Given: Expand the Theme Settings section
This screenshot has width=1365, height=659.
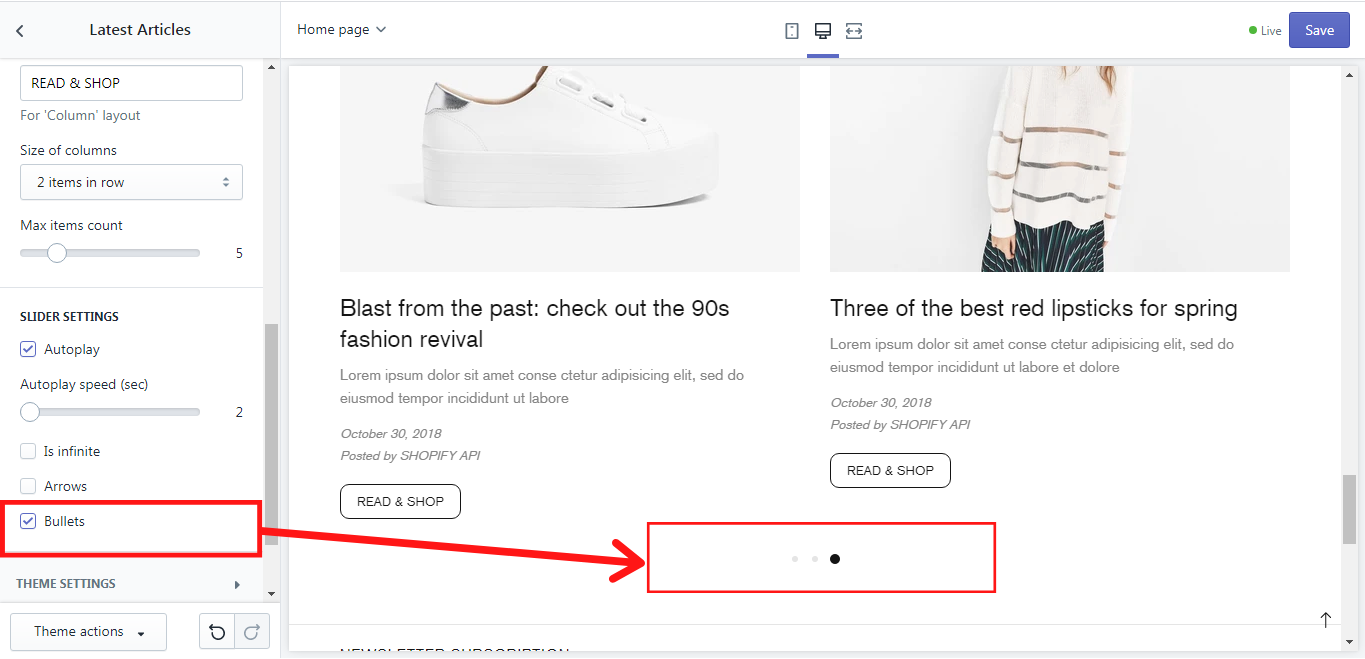Looking at the screenshot, I should (130, 584).
